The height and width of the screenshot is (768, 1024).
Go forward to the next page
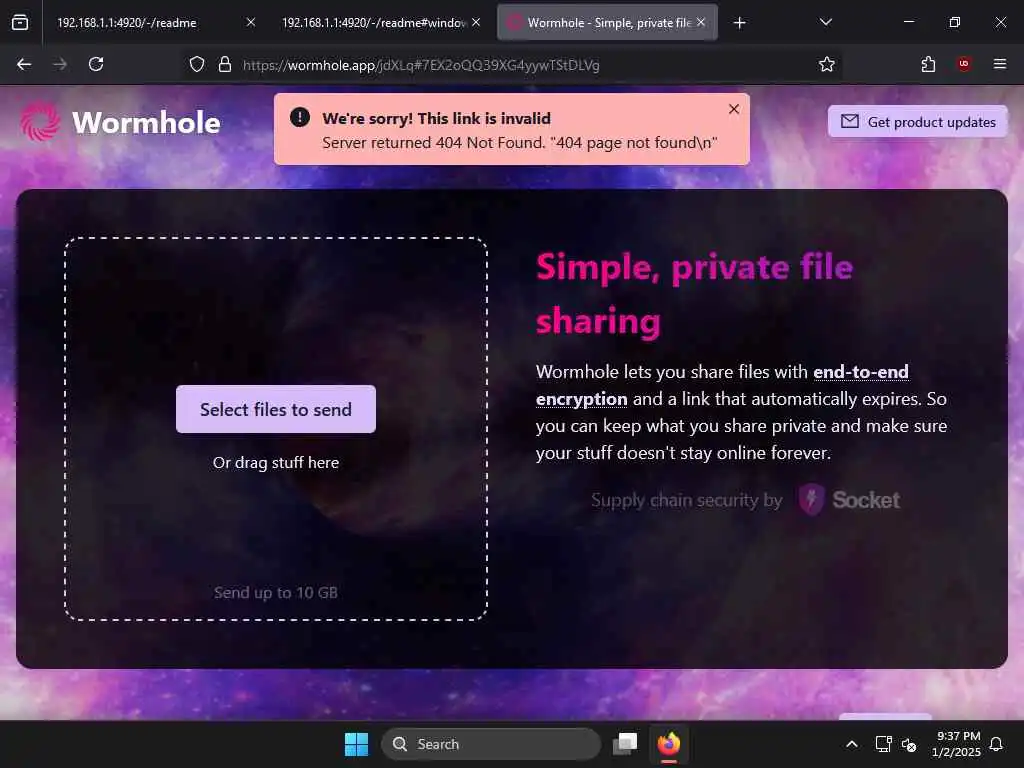[60, 64]
